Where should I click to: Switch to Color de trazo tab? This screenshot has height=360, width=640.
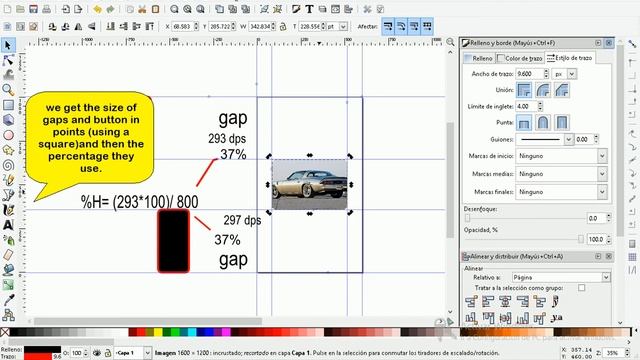(x=520, y=58)
